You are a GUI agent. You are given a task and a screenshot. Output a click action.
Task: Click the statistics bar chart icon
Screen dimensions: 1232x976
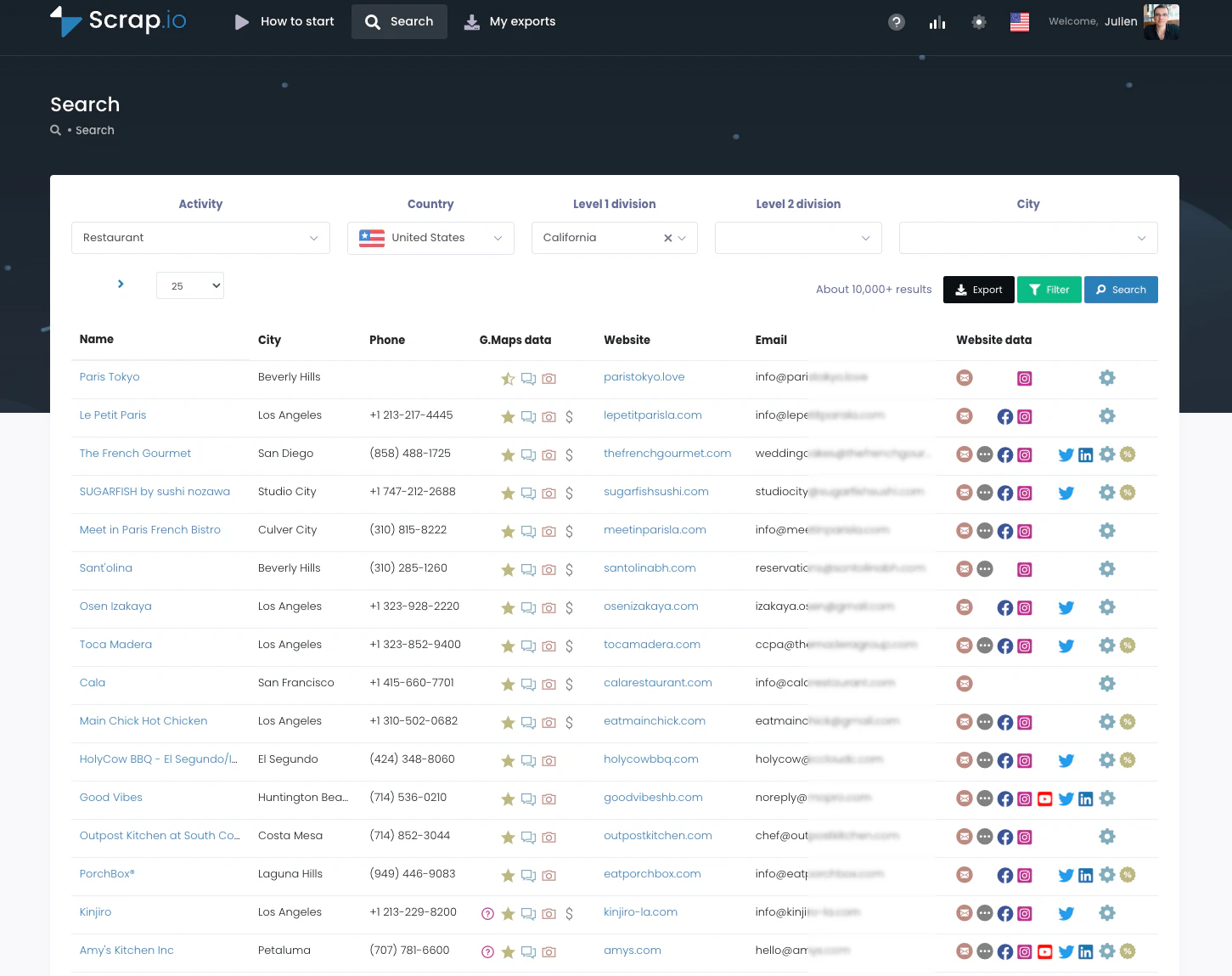[x=937, y=22]
